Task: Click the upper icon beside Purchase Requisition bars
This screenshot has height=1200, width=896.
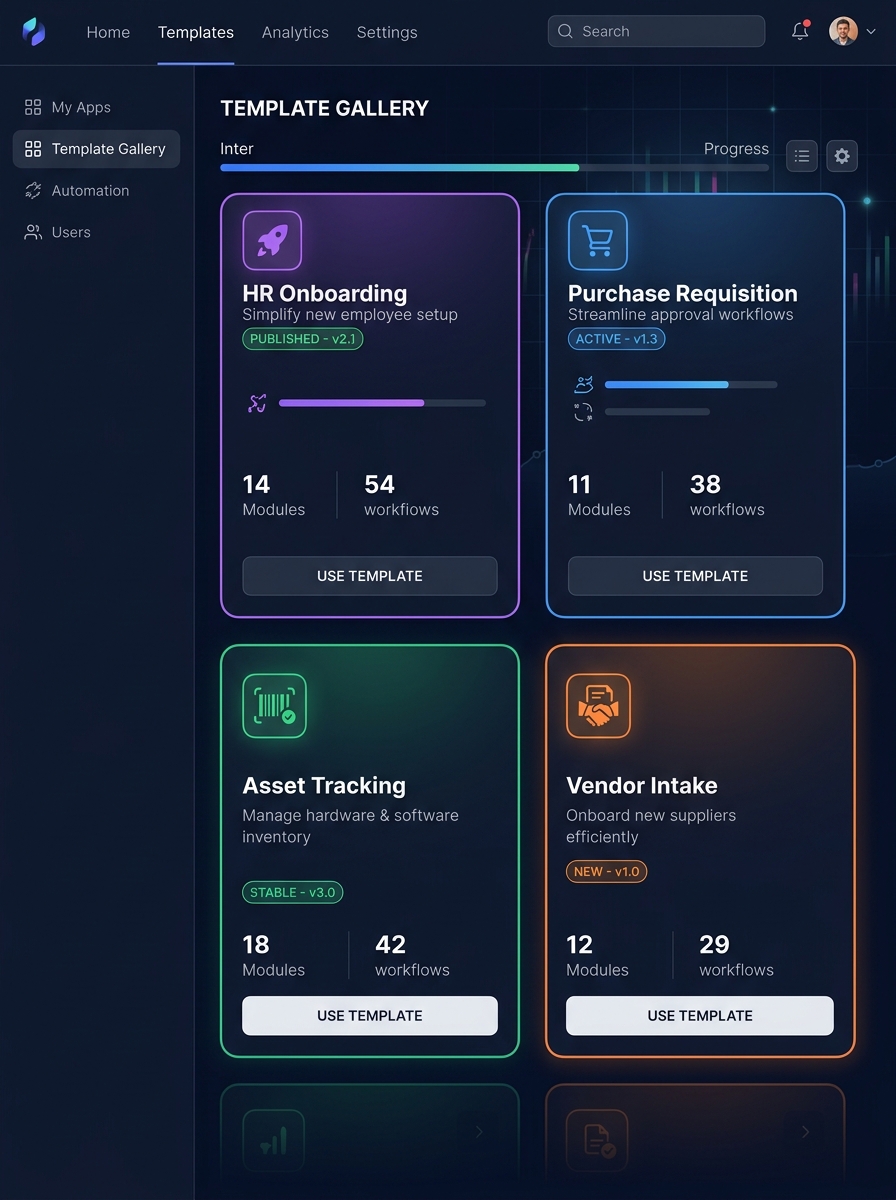Action: [x=584, y=384]
